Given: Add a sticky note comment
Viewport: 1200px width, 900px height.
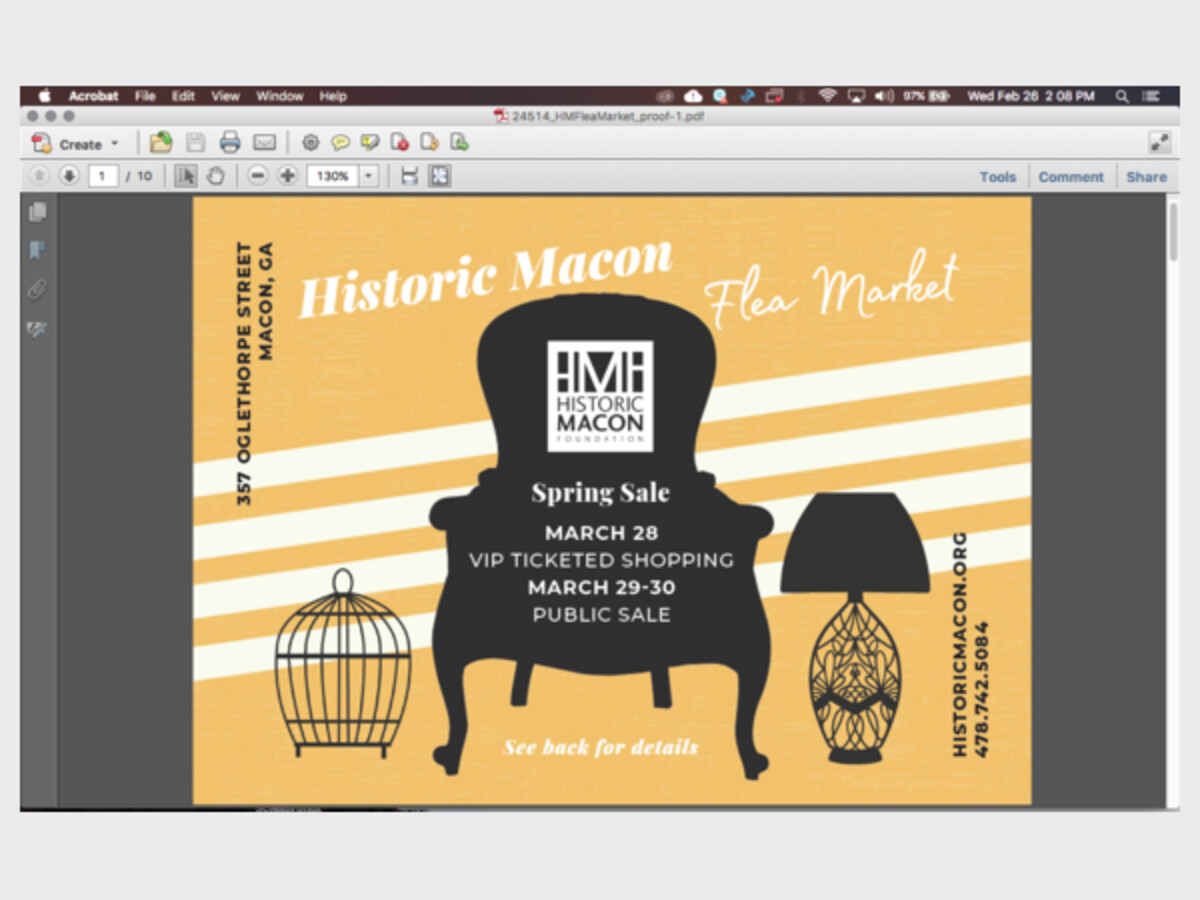Looking at the screenshot, I should pyautogui.click(x=340, y=143).
